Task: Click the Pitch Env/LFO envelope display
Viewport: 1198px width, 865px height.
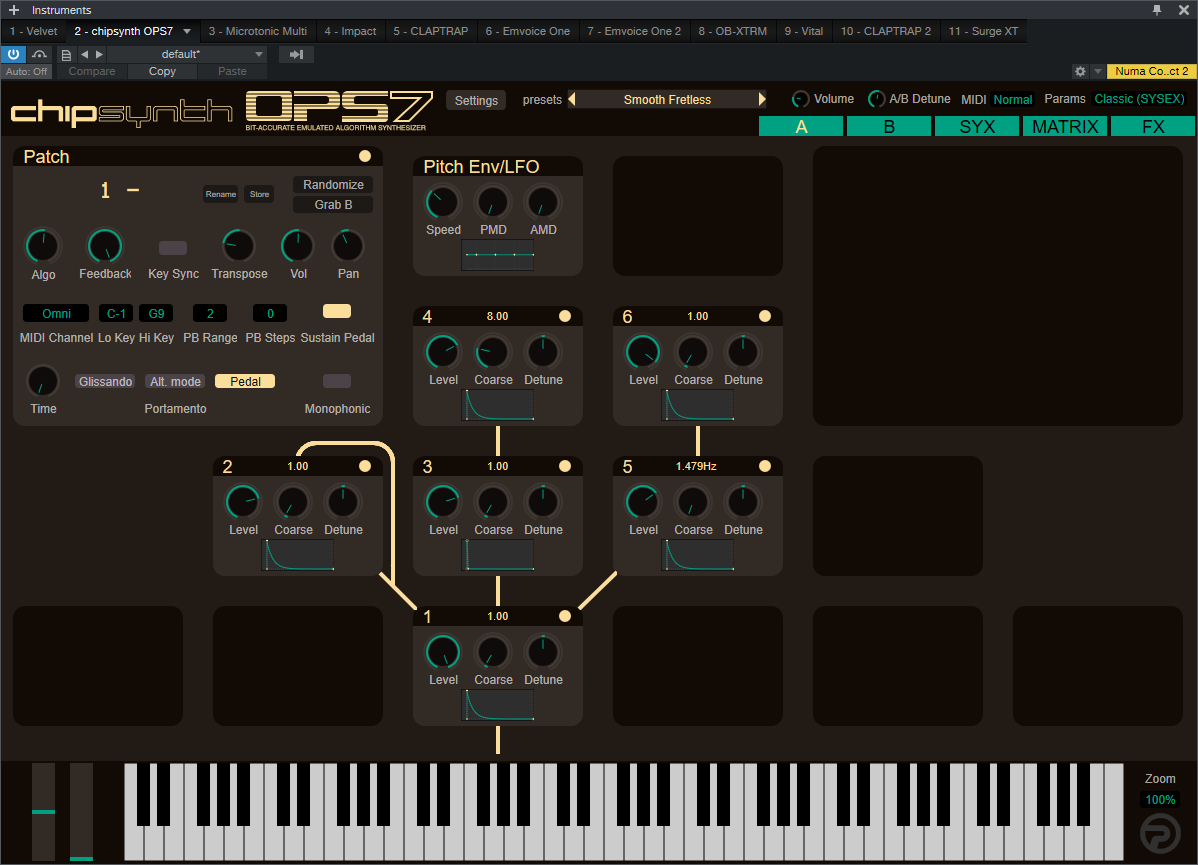Action: point(497,254)
